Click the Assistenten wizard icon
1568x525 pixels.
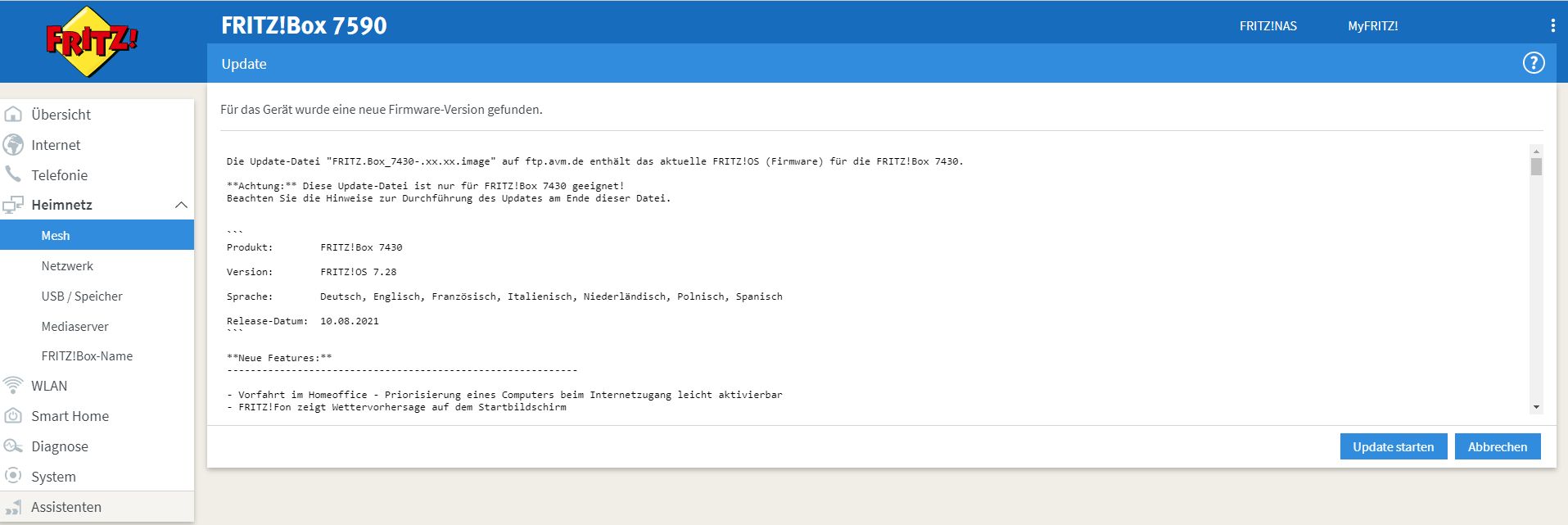pyautogui.click(x=13, y=507)
